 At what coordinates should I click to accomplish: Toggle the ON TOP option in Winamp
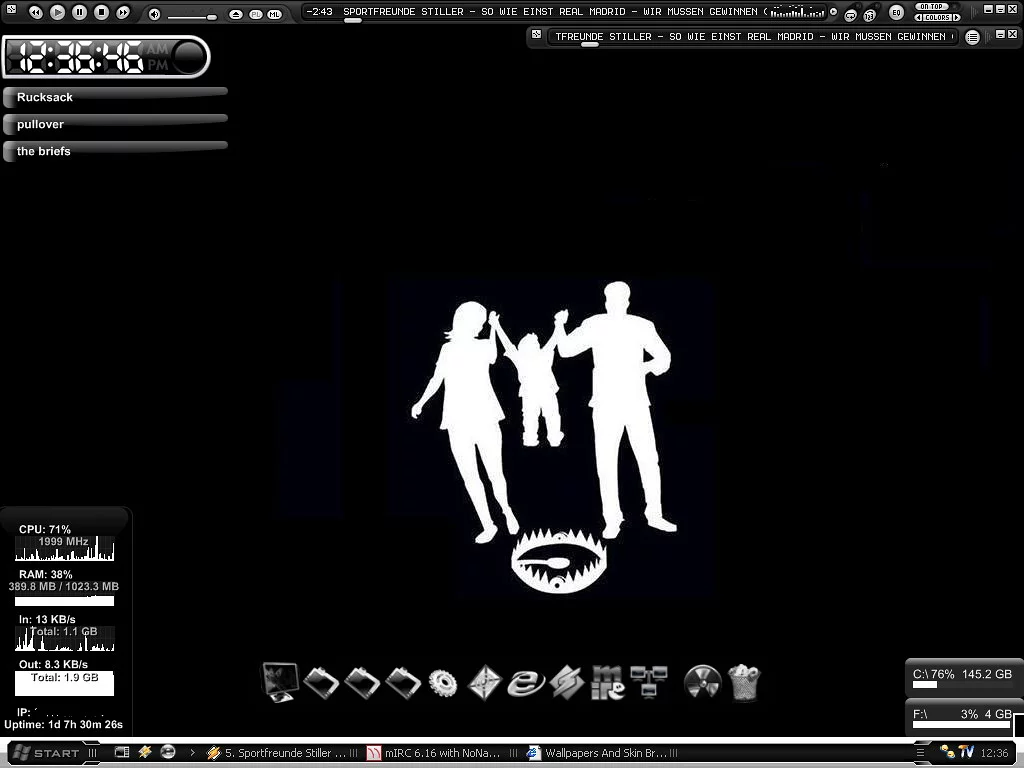[x=931, y=7]
